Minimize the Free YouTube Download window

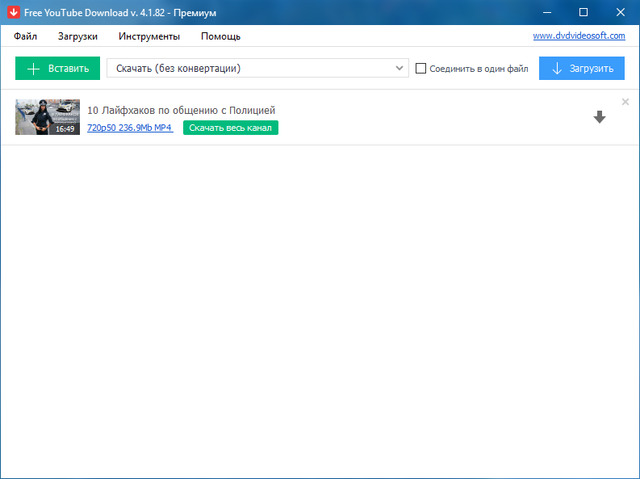(547, 11)
